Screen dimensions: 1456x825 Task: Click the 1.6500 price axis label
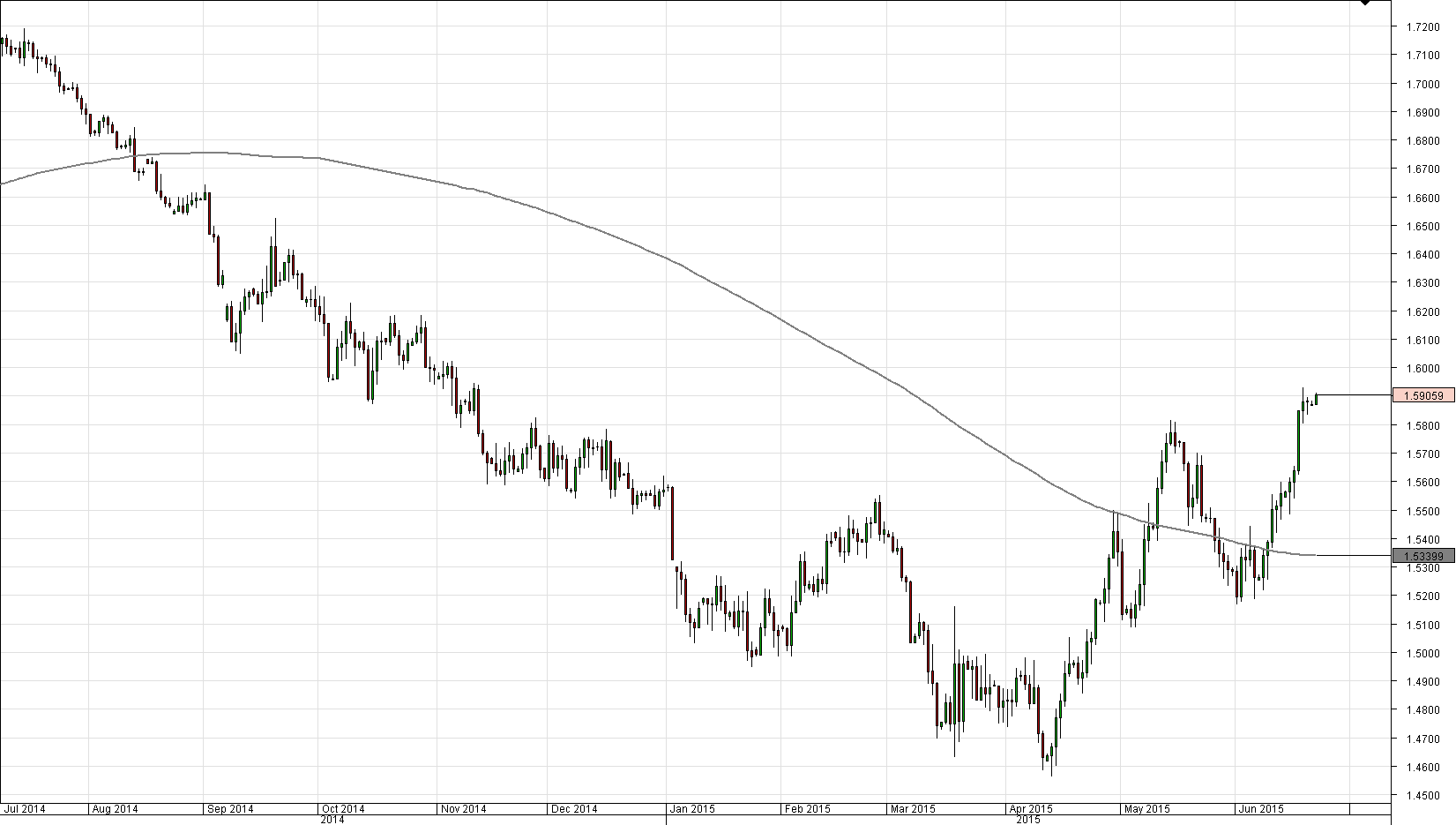pyautogui.click(x=1422, y=227)
